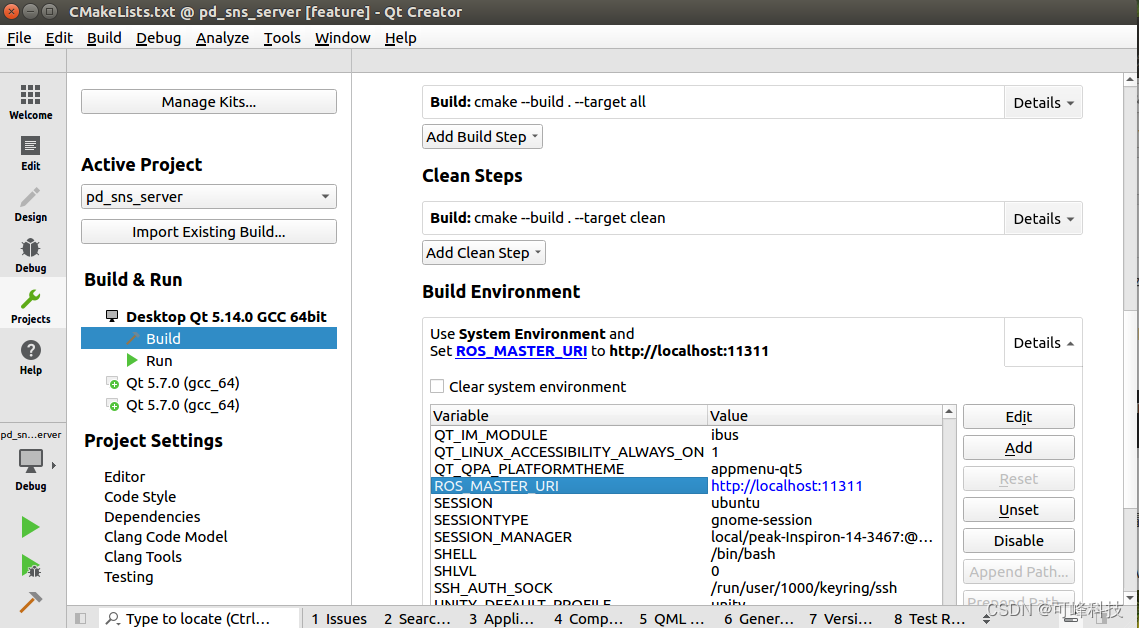Open Testing project settings

(x=129, y=577)
